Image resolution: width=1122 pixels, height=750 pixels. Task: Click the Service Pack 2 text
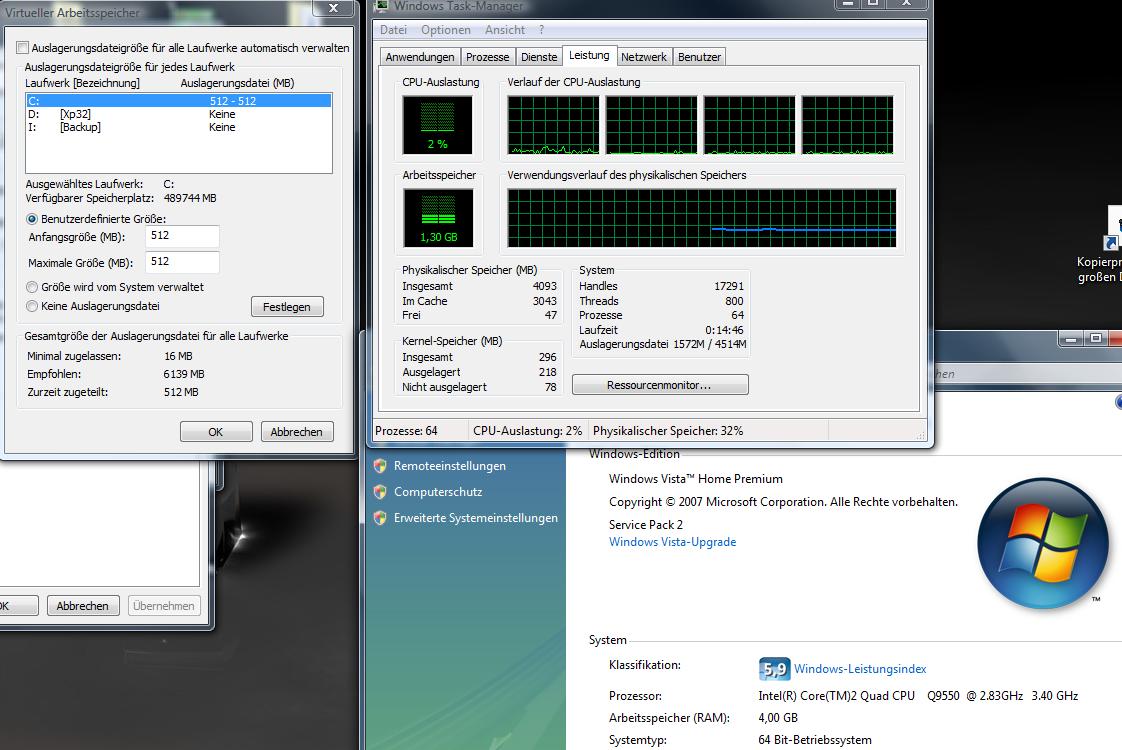click(x=645, y=525)
